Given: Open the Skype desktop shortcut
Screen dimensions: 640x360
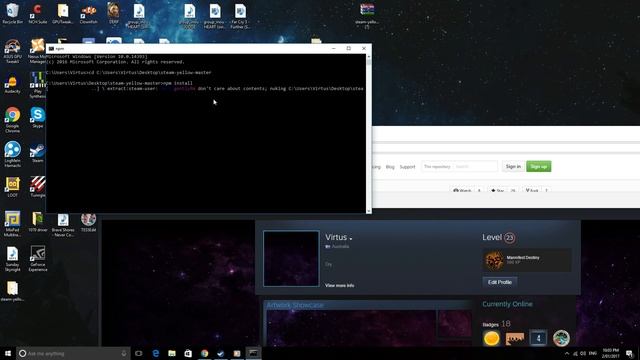Looking at the screenshot, I should (x=38, y=118).
